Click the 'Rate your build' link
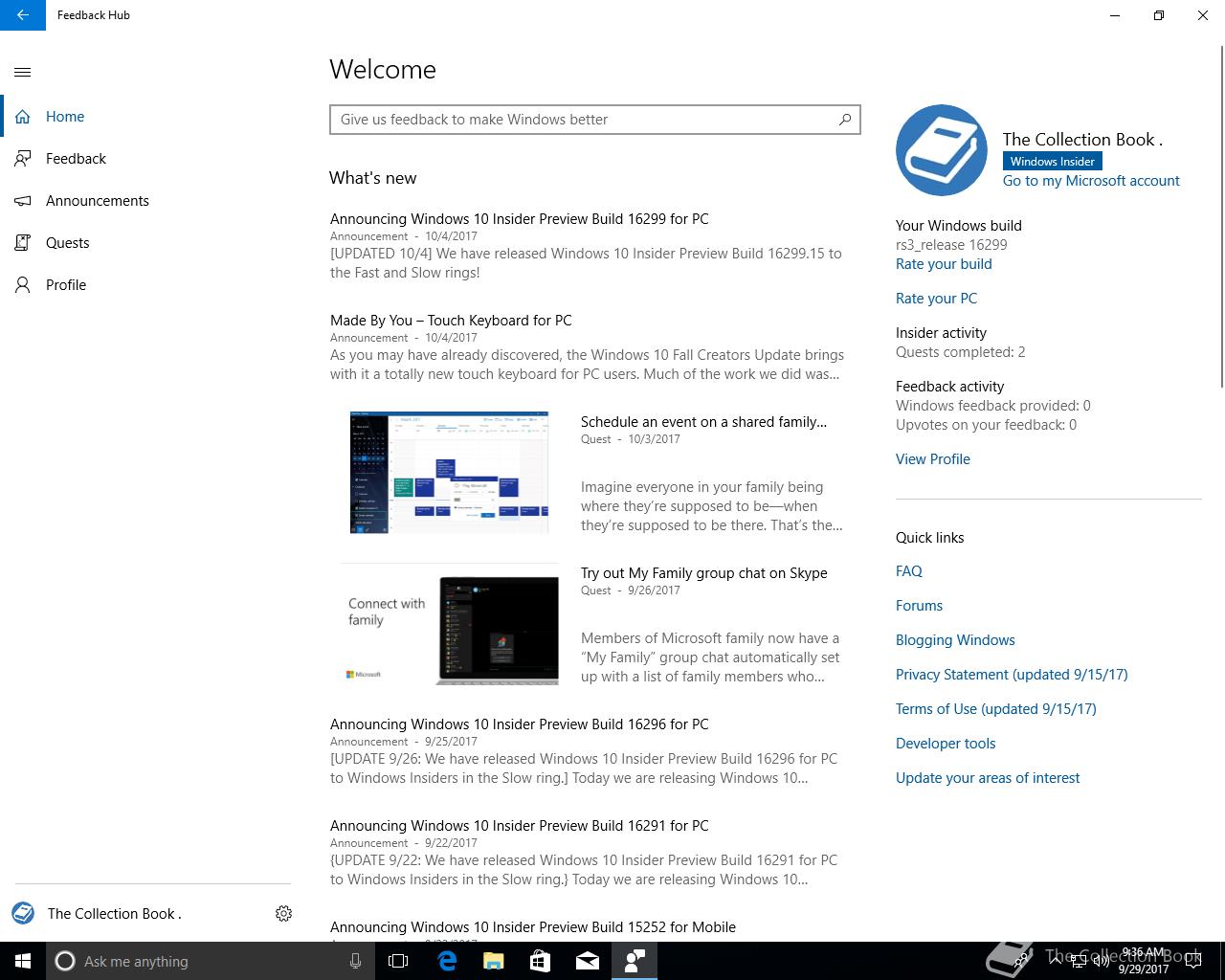The image size is (1225, 980). point(944,264)
